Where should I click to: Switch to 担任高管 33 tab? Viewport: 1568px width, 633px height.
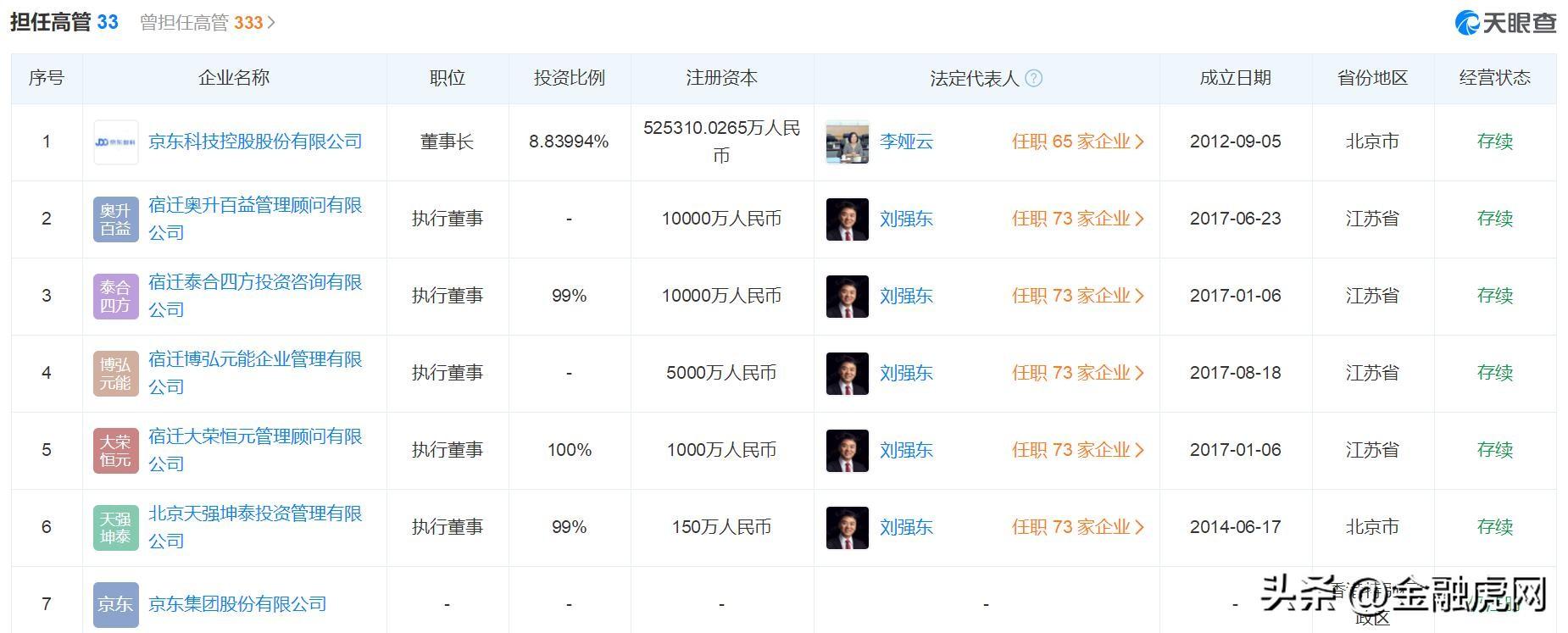click(64, 22)
